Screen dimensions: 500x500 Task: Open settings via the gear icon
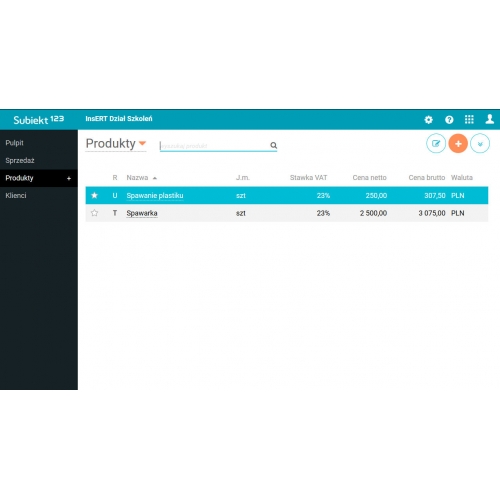(429, 119)
